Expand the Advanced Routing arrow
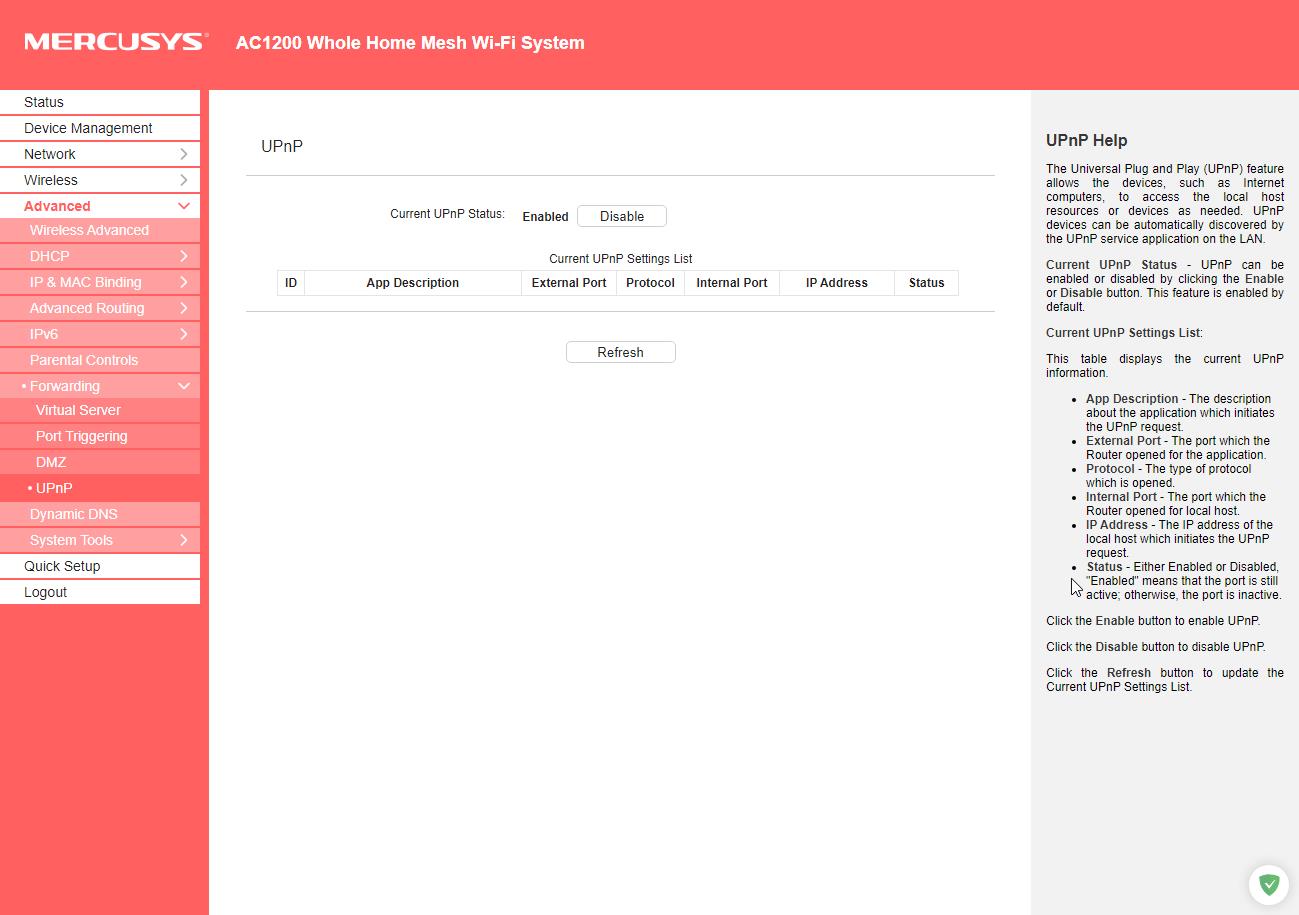 coord(184,308)
